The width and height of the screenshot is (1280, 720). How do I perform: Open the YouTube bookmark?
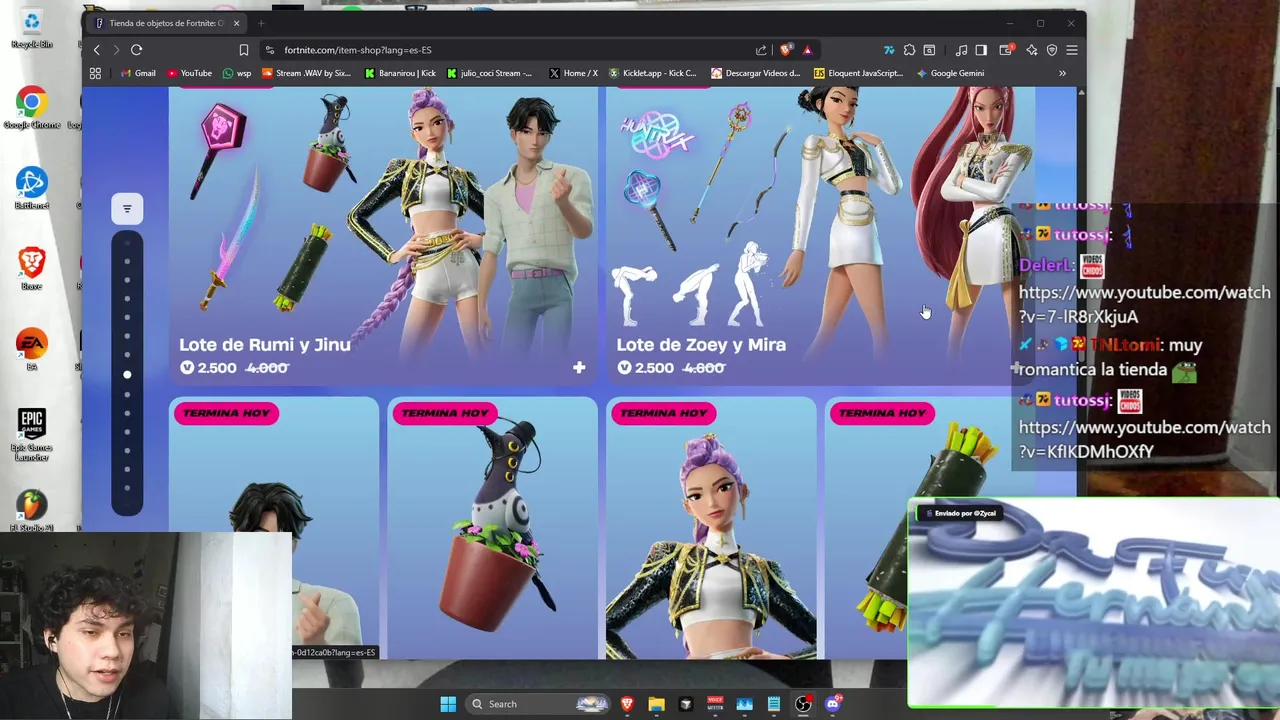coord(189,73)
